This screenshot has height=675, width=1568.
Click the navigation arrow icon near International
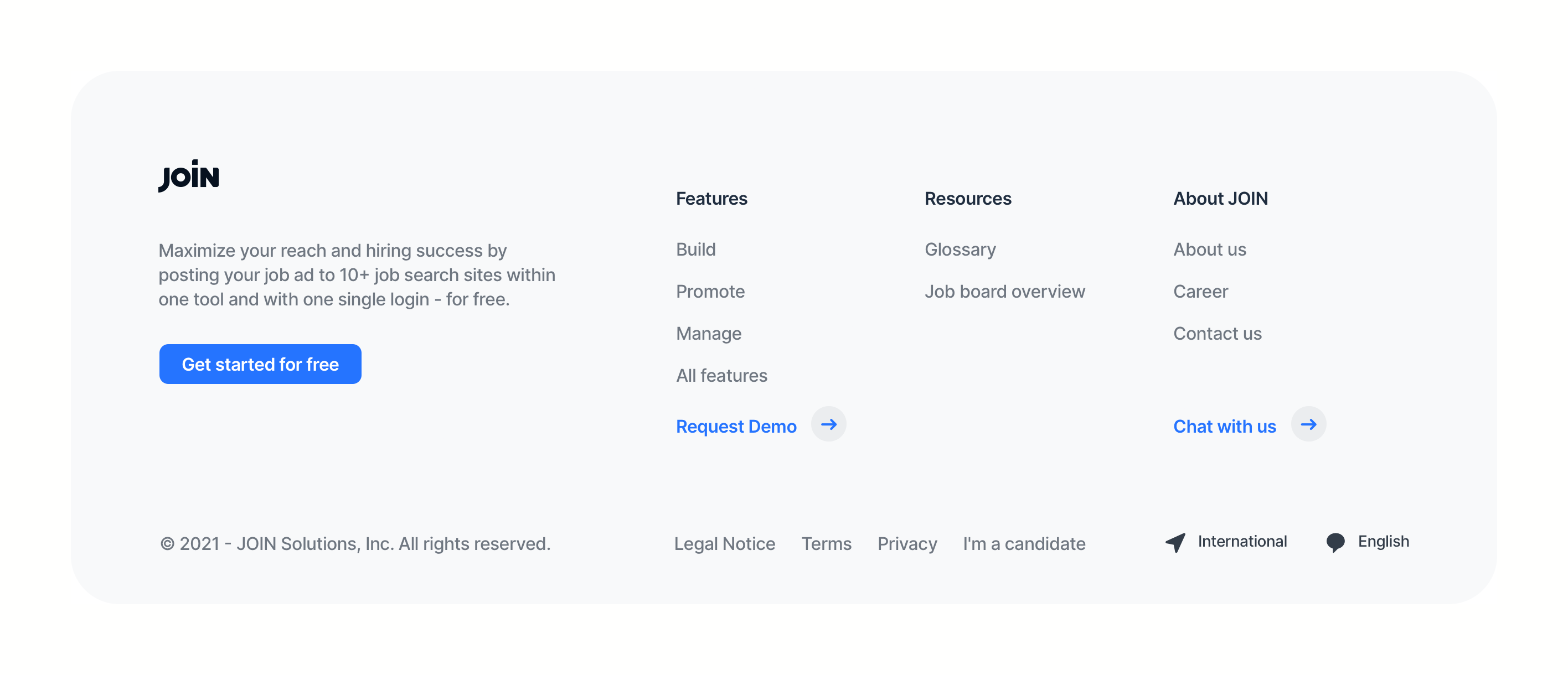(x=1175, y=542)
